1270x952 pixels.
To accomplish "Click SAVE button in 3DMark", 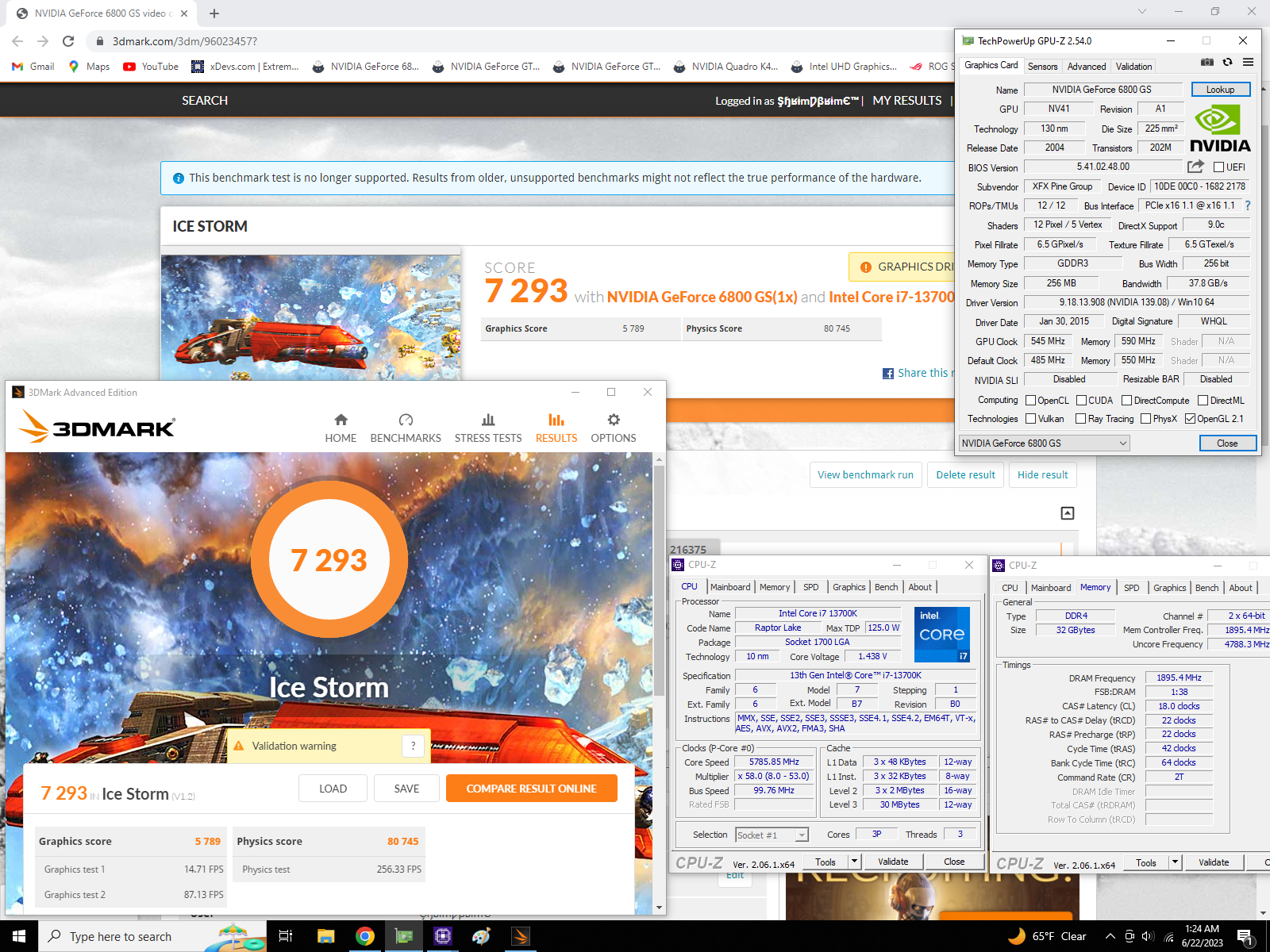I will (x=406, y=789).
